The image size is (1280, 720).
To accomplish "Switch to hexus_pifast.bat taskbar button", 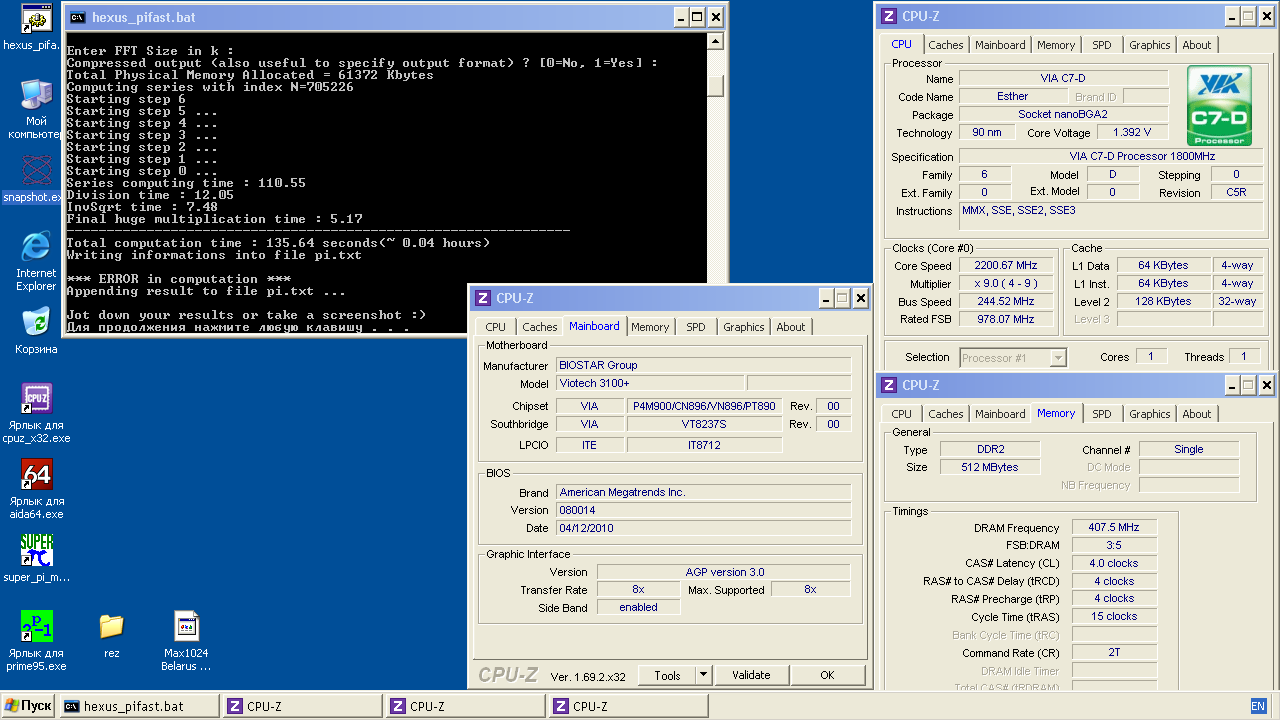I will [138, 706].
